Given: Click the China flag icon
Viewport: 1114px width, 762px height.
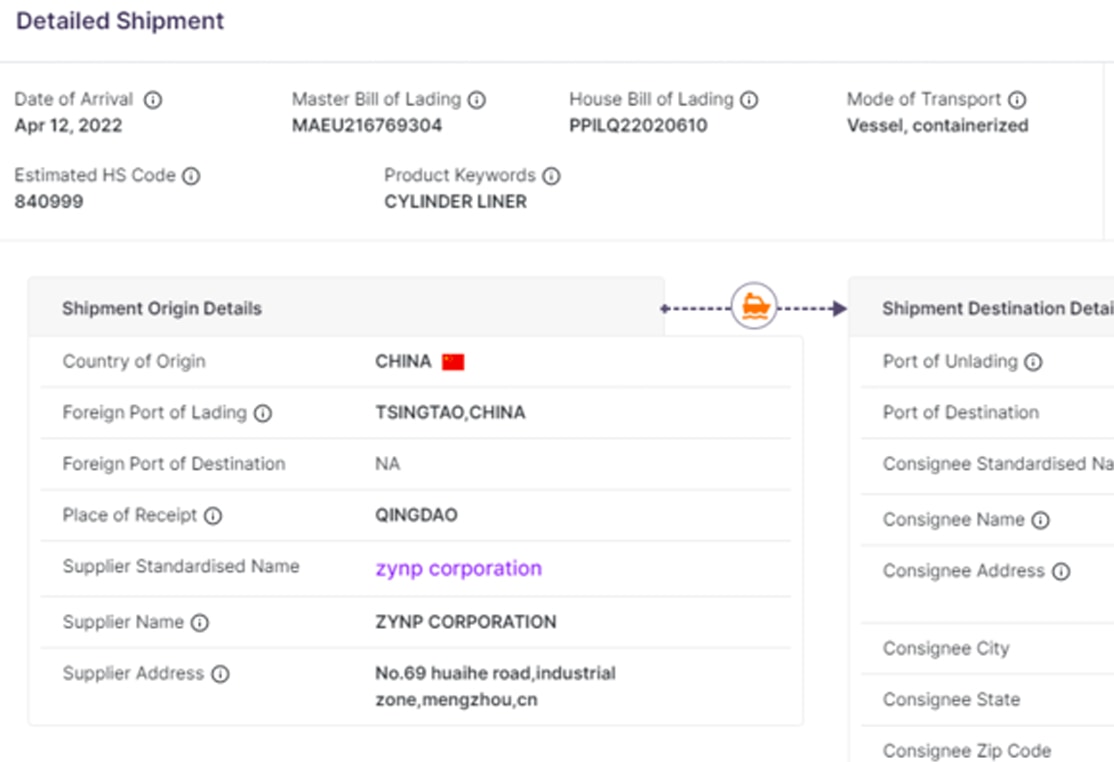Looking at the screenshot, I should coord(453,362).
